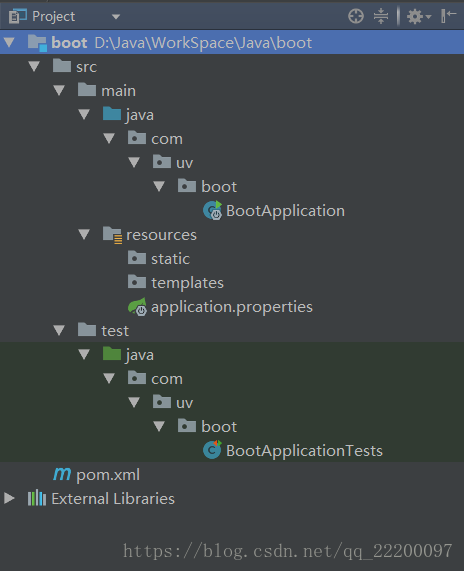464x571 pixels.
Task: Select the application.properties file name
Action: click(x=232, y=307)
